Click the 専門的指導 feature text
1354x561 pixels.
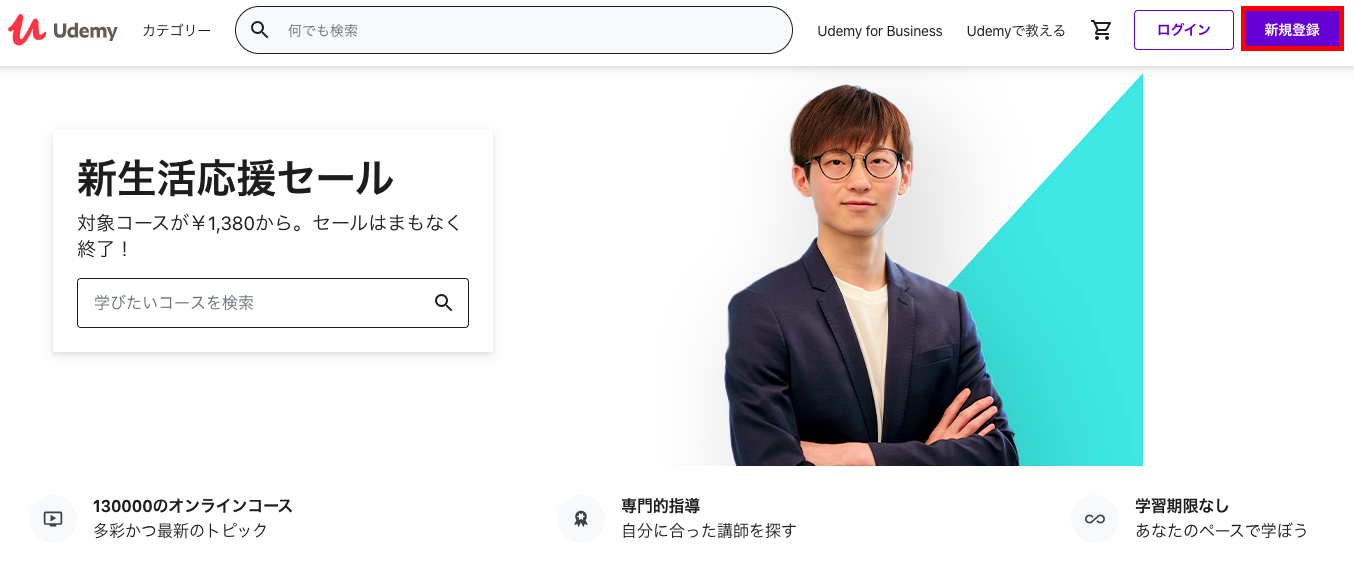coord(661,506)
